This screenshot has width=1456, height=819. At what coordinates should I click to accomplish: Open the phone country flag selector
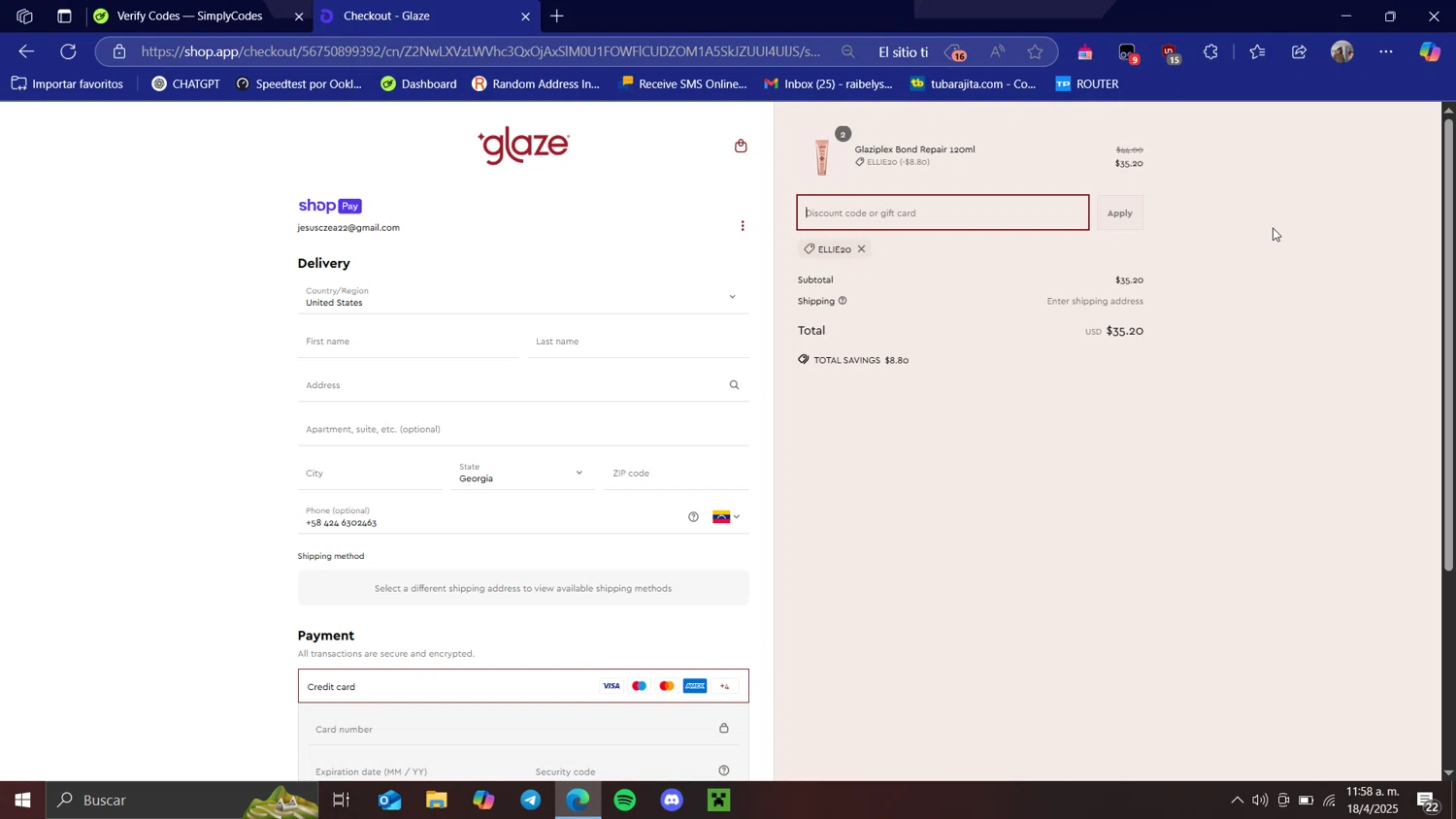click(726, 517)
